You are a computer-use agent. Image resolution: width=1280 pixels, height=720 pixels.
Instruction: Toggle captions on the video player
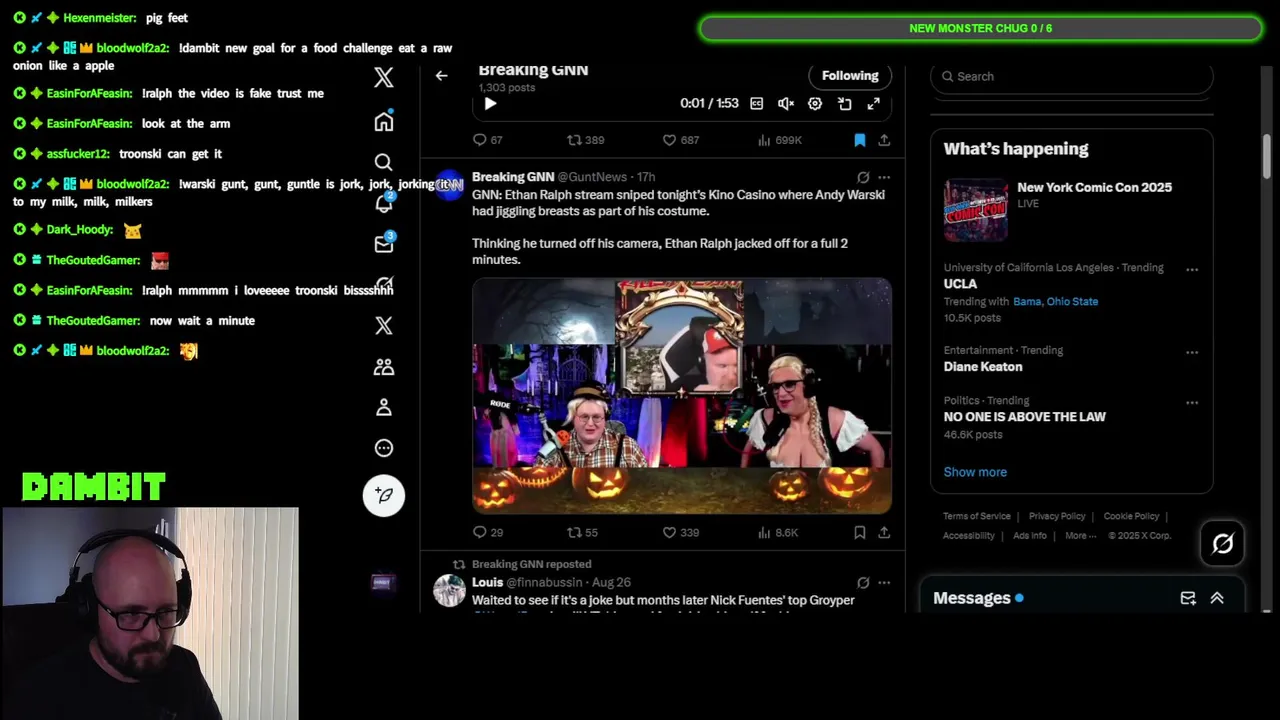click(757, 104)
